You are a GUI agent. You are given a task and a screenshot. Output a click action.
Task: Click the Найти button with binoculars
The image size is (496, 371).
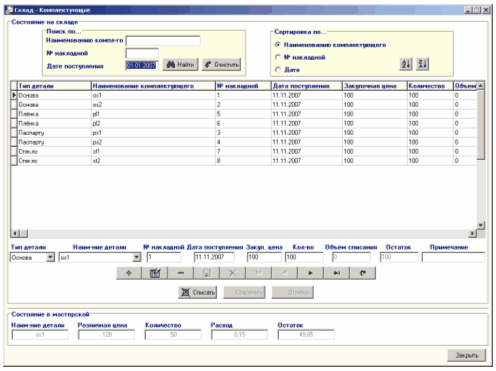tap(180, 64)
